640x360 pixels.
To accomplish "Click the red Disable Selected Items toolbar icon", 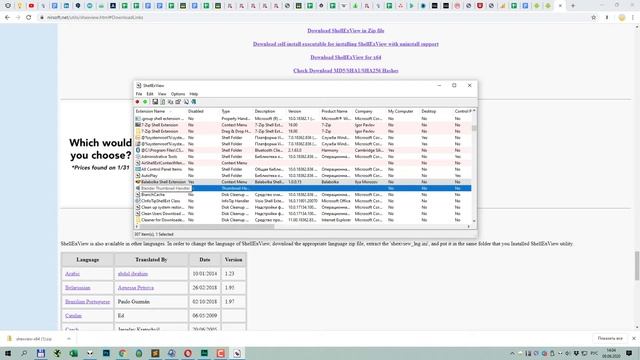I will pyautogui.click(x=138, y=102).
